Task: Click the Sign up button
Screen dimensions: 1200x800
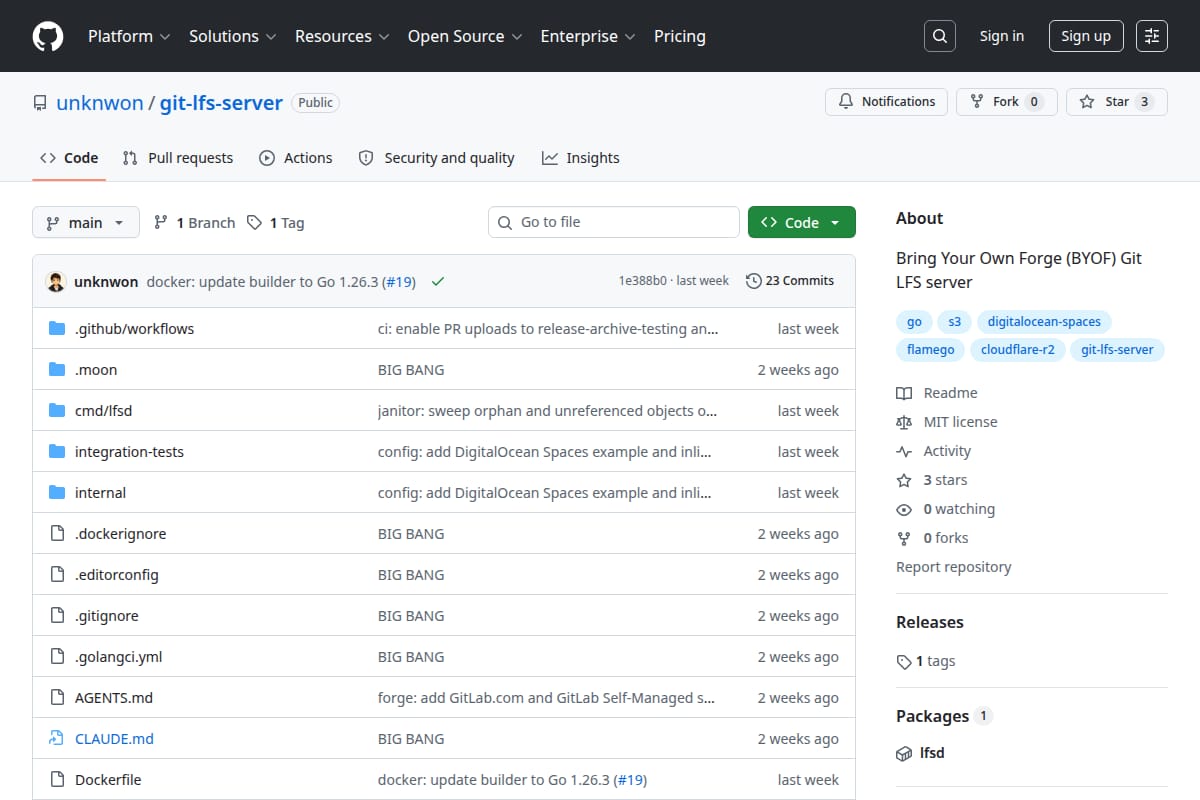Action: pyautogui.click(x=1086, y=36)
